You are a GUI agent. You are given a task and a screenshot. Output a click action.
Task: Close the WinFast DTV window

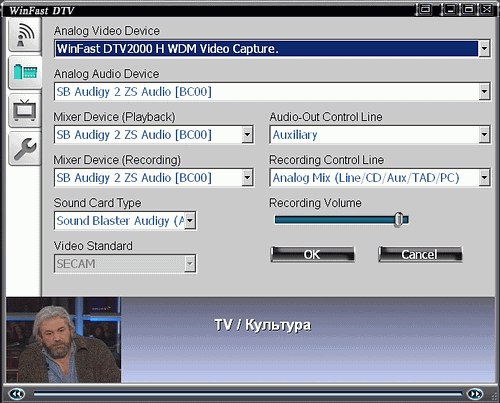486,9
